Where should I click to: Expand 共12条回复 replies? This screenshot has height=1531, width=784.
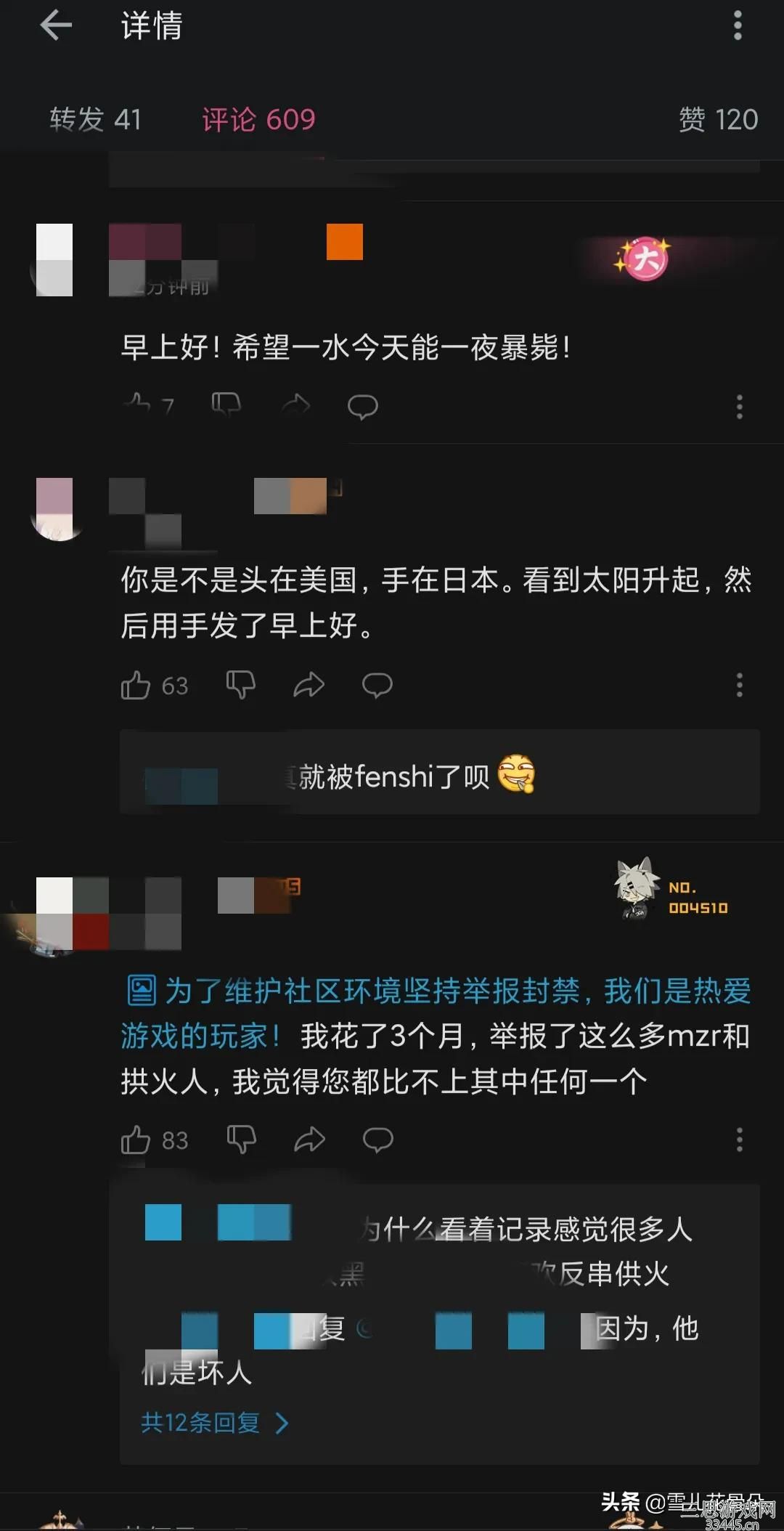coord(215,1422)
